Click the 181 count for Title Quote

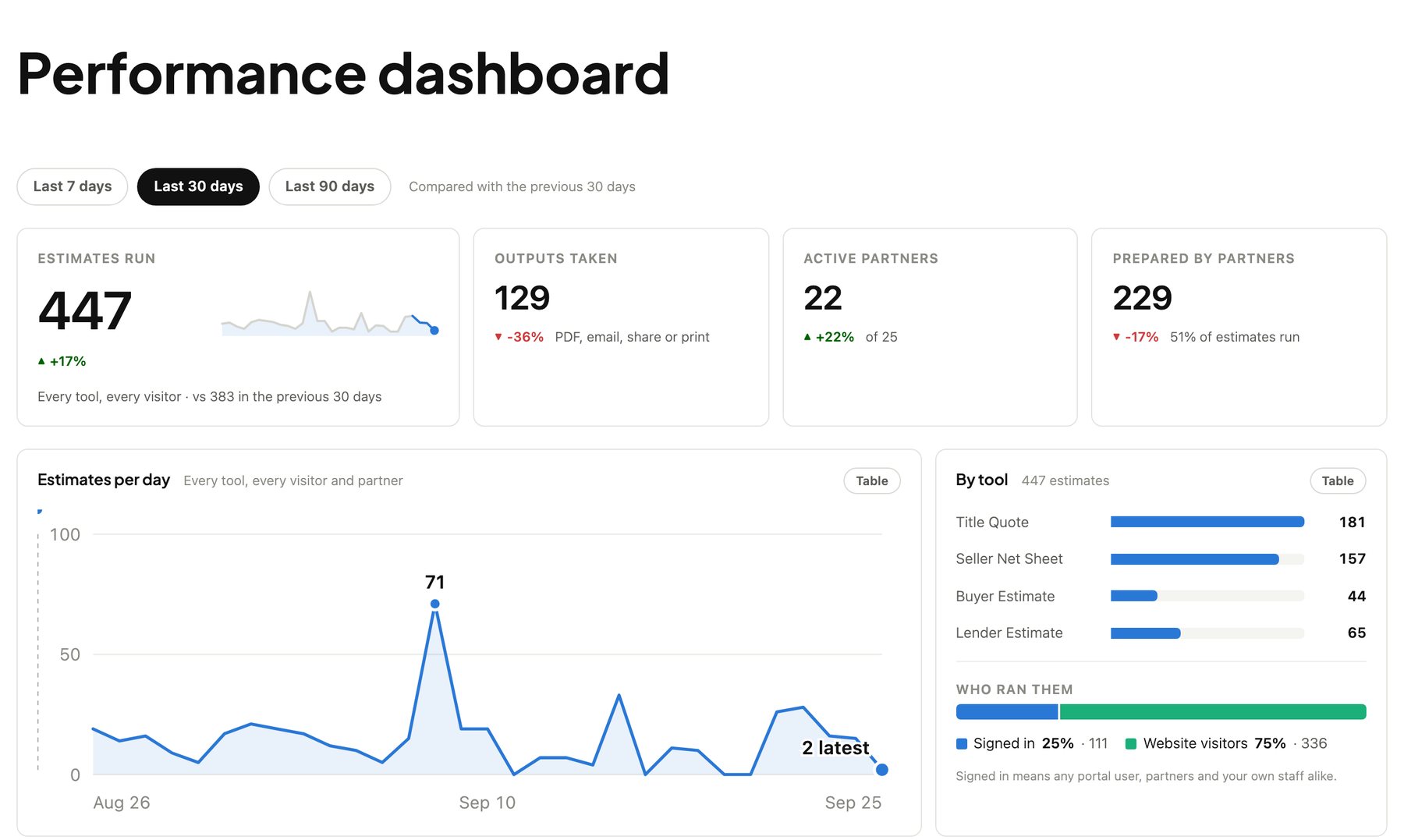[x=1353, y=523]
